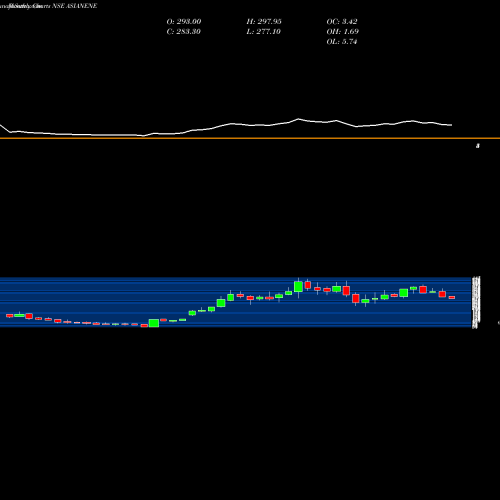This screenshot has width=500, height=500.
Task: Click the orange horizontal baseline
Action: [250, 138]
